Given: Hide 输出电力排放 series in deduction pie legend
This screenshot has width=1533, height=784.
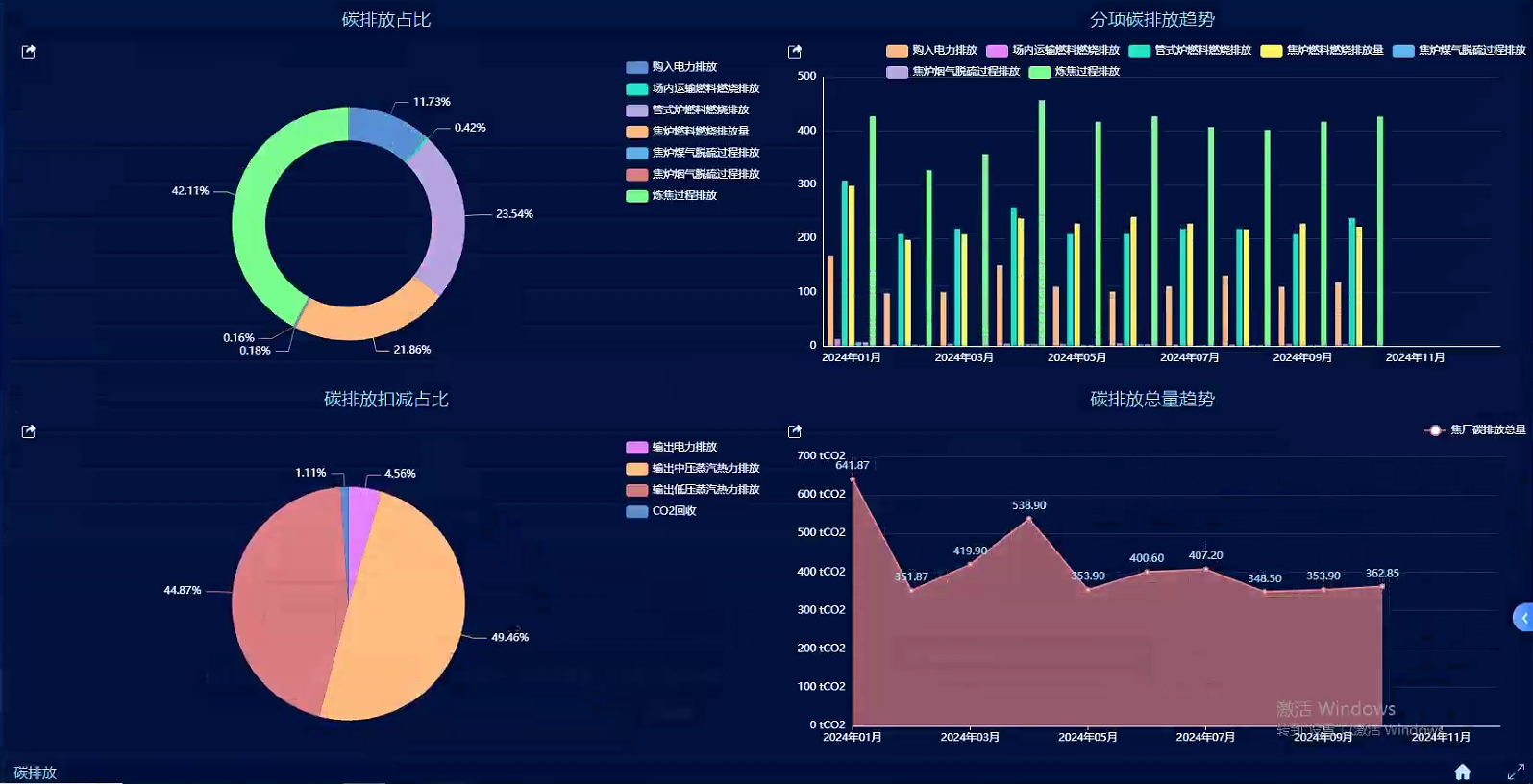Looking at the screenshot, I should pyautogui.click(x=683, y=447).
